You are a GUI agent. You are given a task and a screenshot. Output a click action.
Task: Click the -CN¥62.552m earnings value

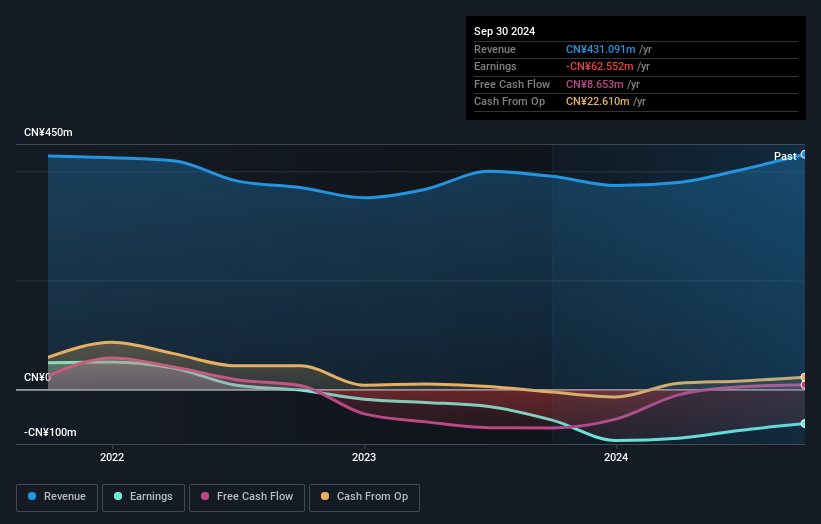coord(600,66)
